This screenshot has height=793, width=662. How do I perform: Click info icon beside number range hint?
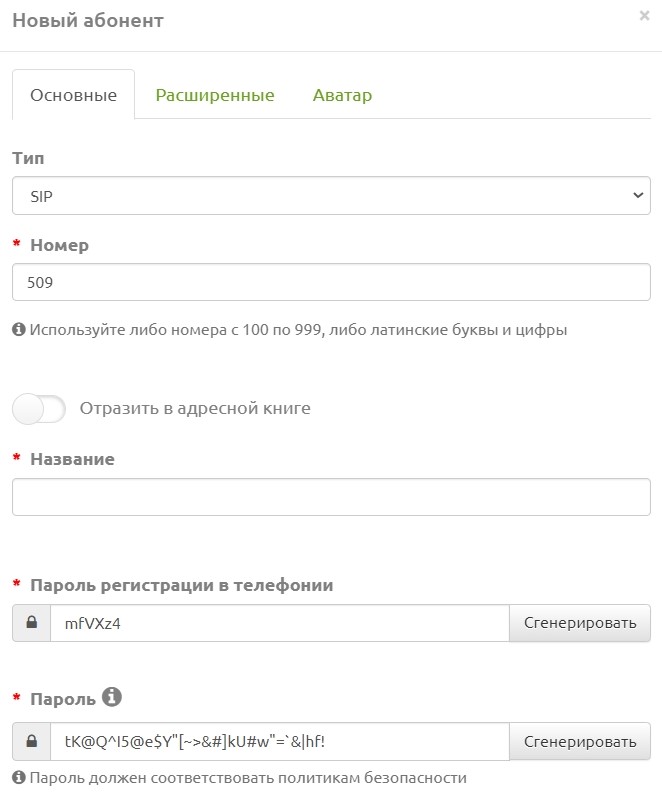tap(18, 329)
